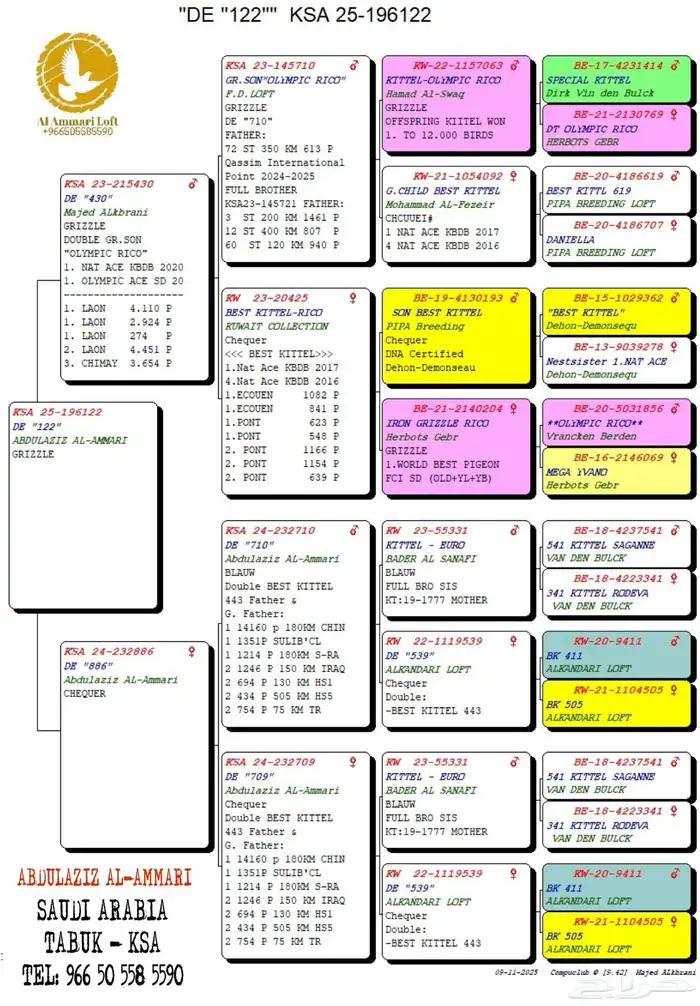
Task: Click the female symbol on KW 23-20425
Action: [x=354, y=298]
